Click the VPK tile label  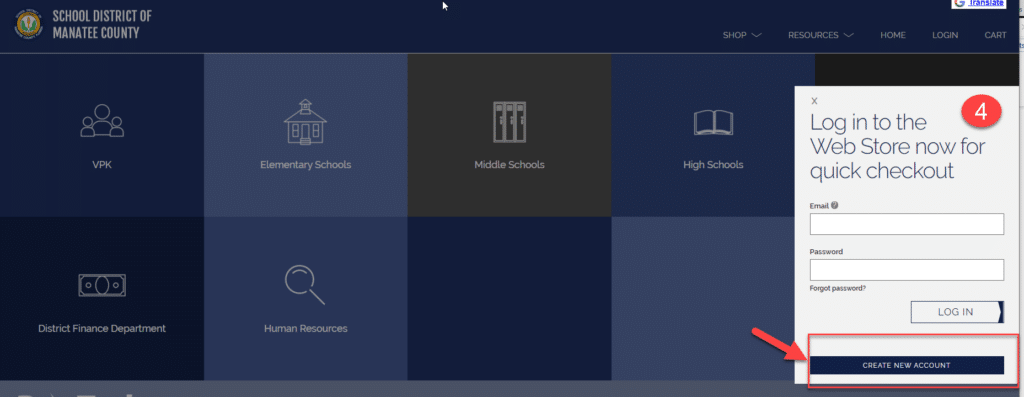(x=102, y=165)
